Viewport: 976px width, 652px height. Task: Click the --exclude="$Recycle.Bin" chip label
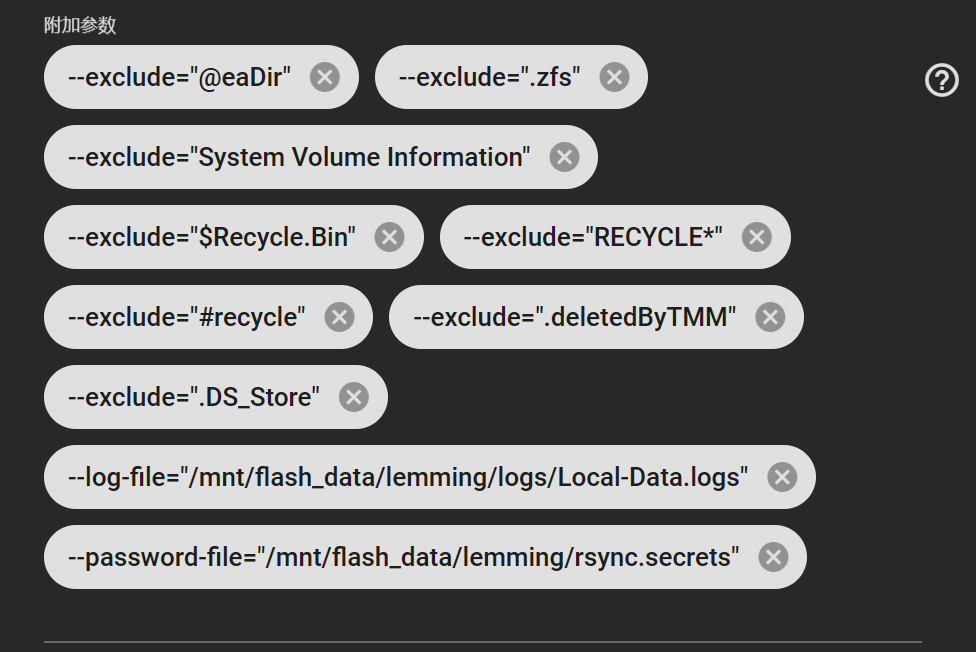(x=212, y=237)
